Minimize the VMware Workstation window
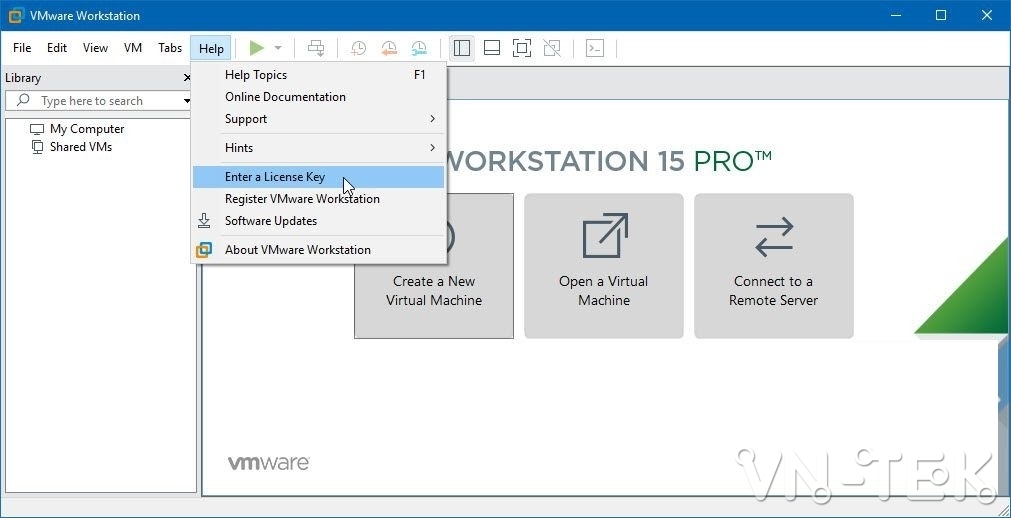Screen dimensions: 1011x518 895,15
